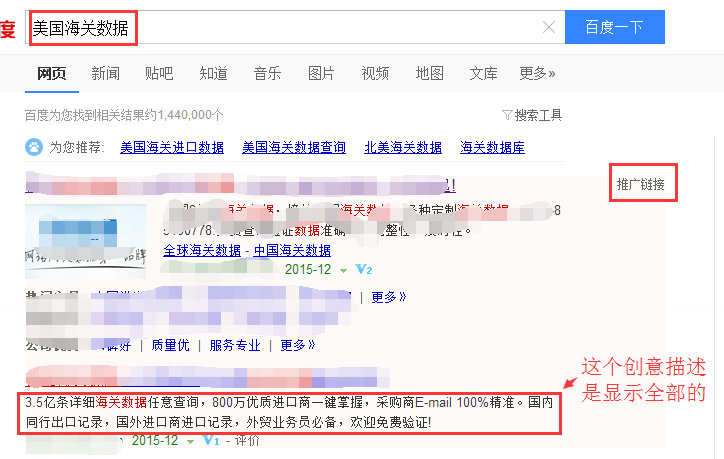Open the 文库 tab
724x459 pixels.
pos(483,73)
